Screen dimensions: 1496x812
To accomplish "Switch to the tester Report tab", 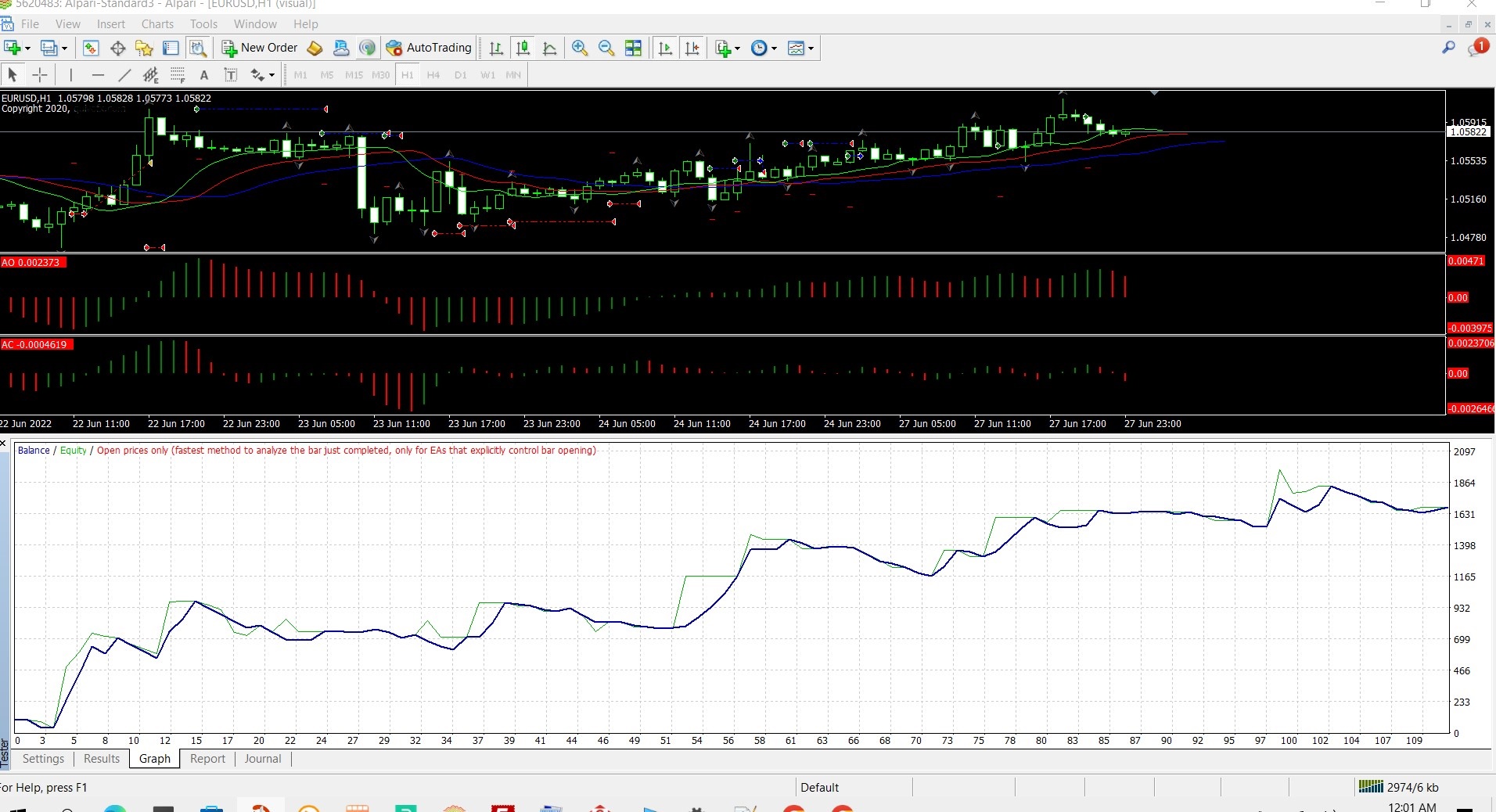I will tap(207, 759).
